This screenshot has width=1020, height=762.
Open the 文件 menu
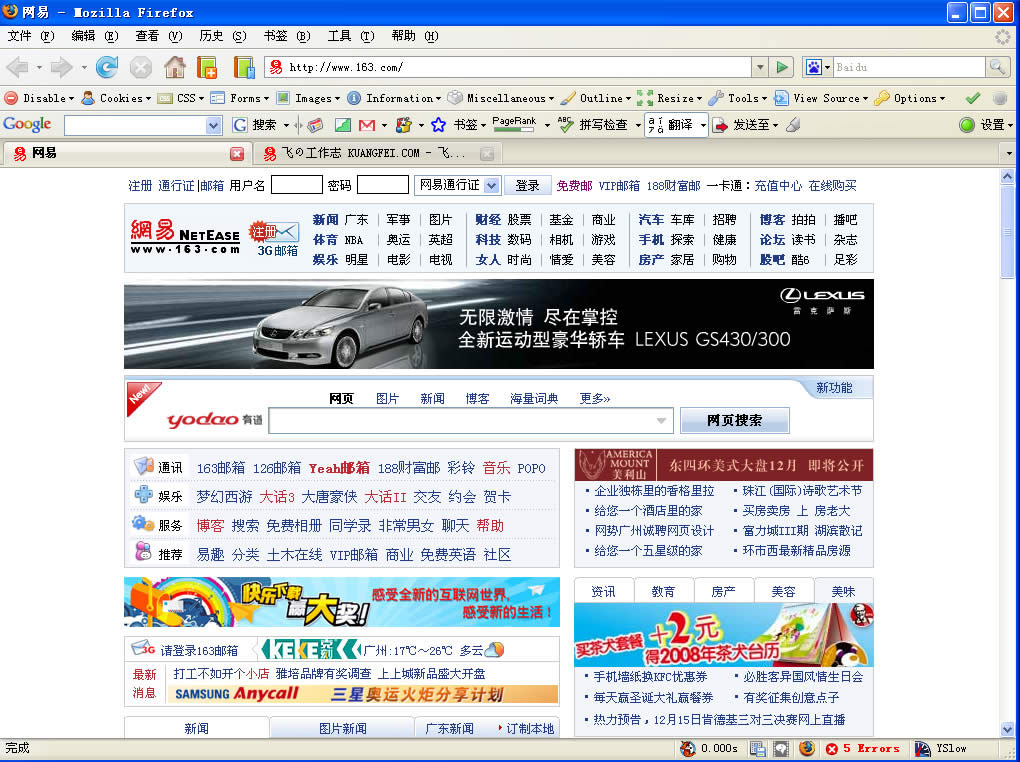30,36
